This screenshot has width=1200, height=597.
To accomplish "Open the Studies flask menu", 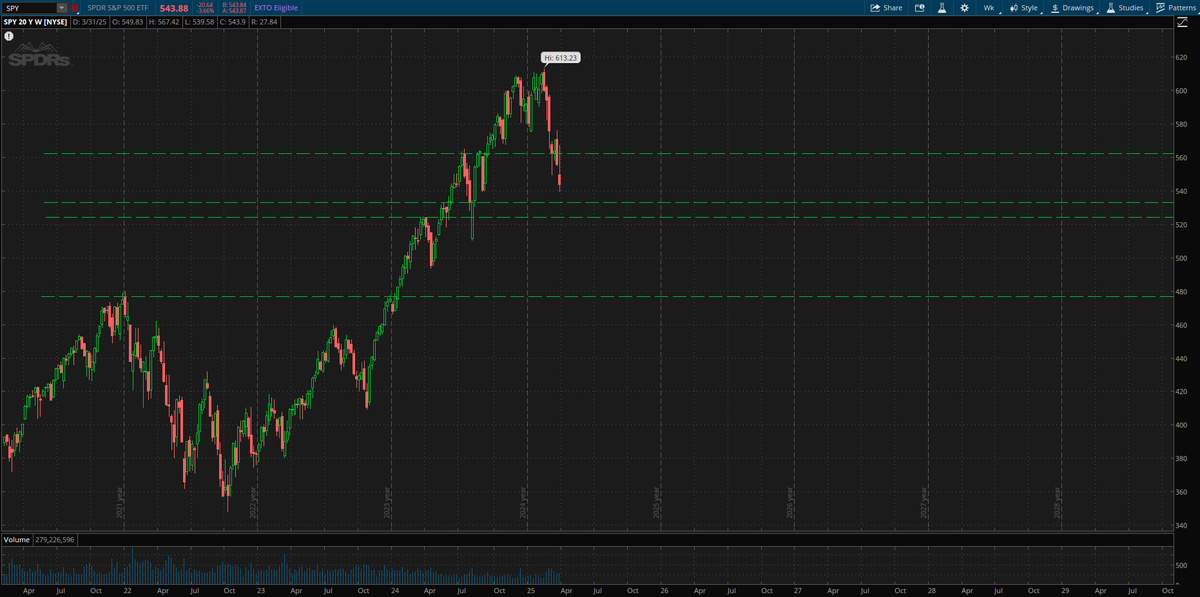I will [1125, 7].
